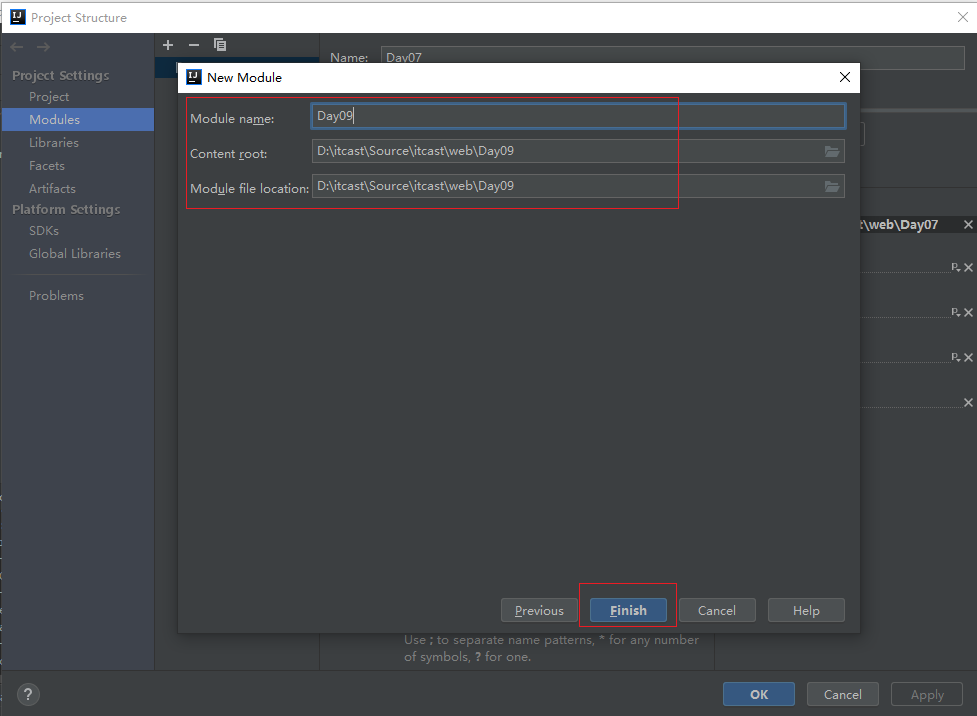Open the second folder properties dropdown
Viewport: 977px width, 716px height.
955,313
